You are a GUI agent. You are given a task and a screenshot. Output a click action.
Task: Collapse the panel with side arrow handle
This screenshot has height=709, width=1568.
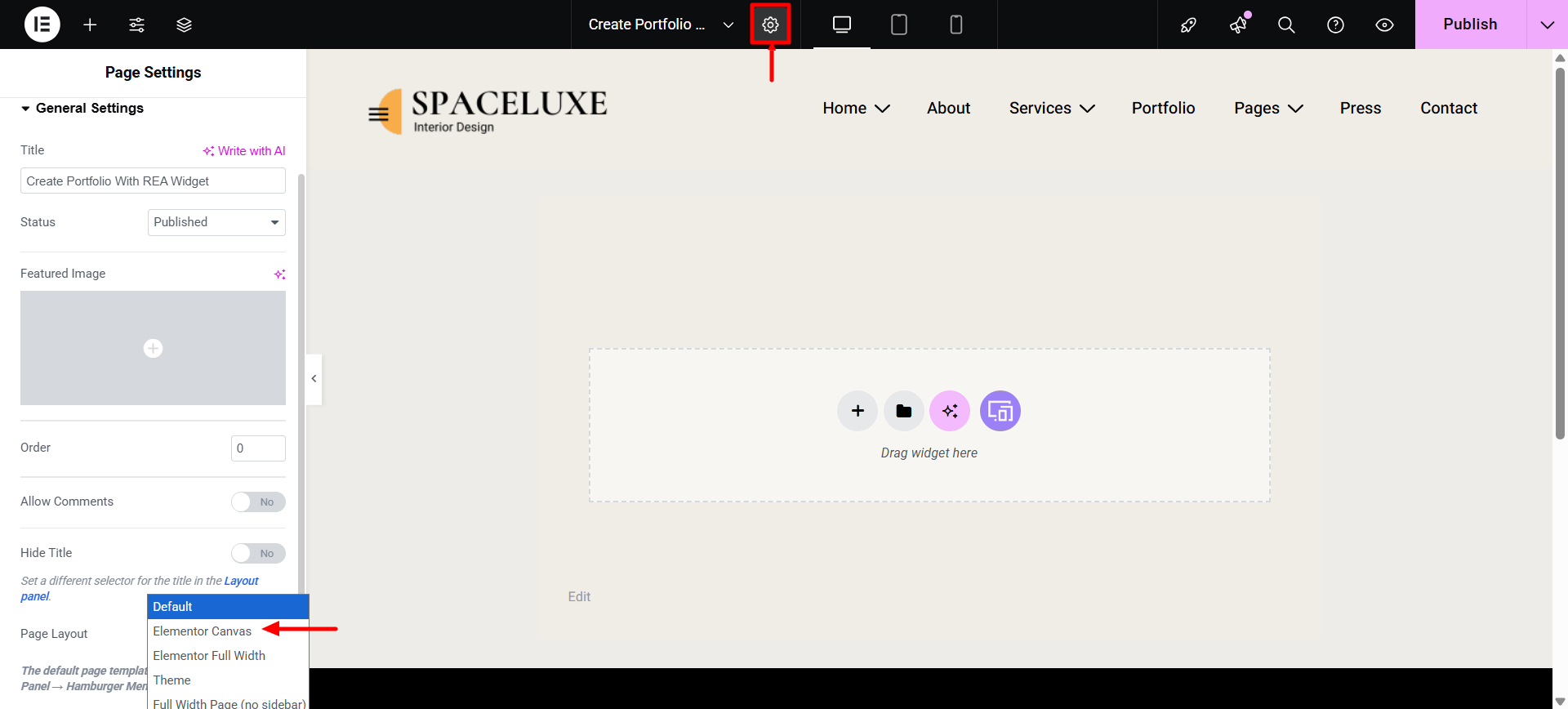click(314, 379)
